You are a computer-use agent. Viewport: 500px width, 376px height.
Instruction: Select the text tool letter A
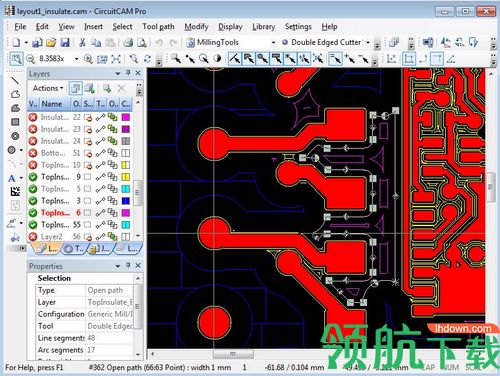coord(12,178)
